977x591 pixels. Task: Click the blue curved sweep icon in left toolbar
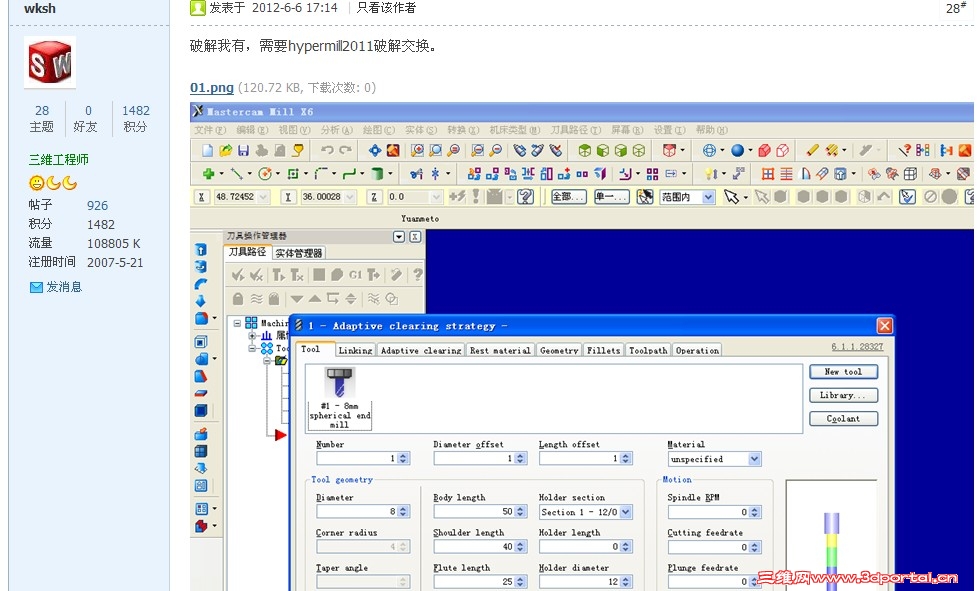tap(201, 284)
